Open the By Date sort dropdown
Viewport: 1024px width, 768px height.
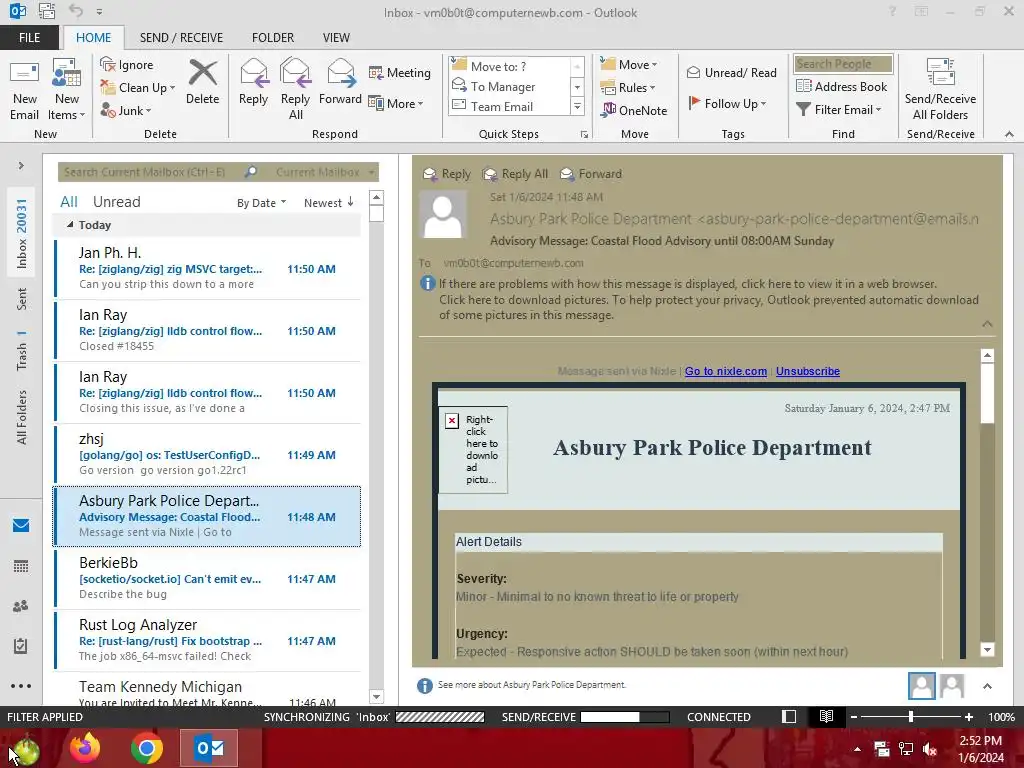click(x=261, y=203)
